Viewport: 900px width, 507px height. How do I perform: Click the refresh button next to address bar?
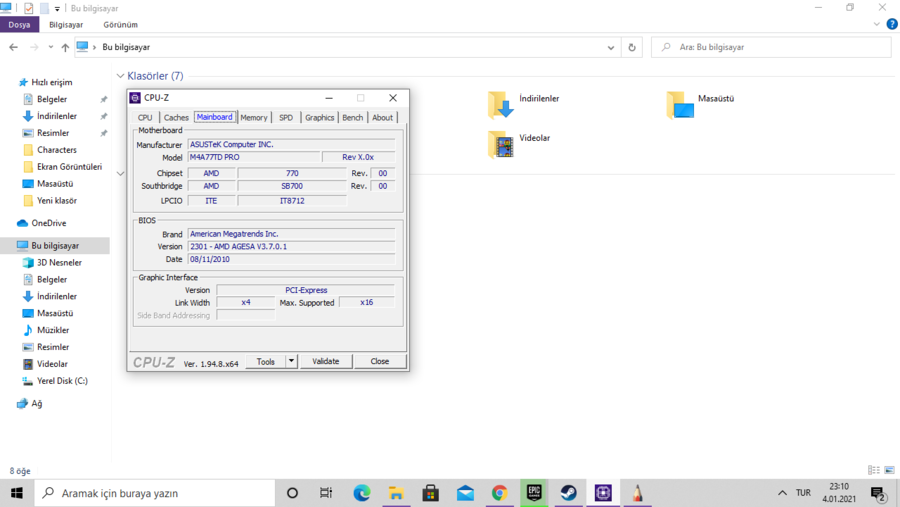pyautogui.click(x=632, y=47)
